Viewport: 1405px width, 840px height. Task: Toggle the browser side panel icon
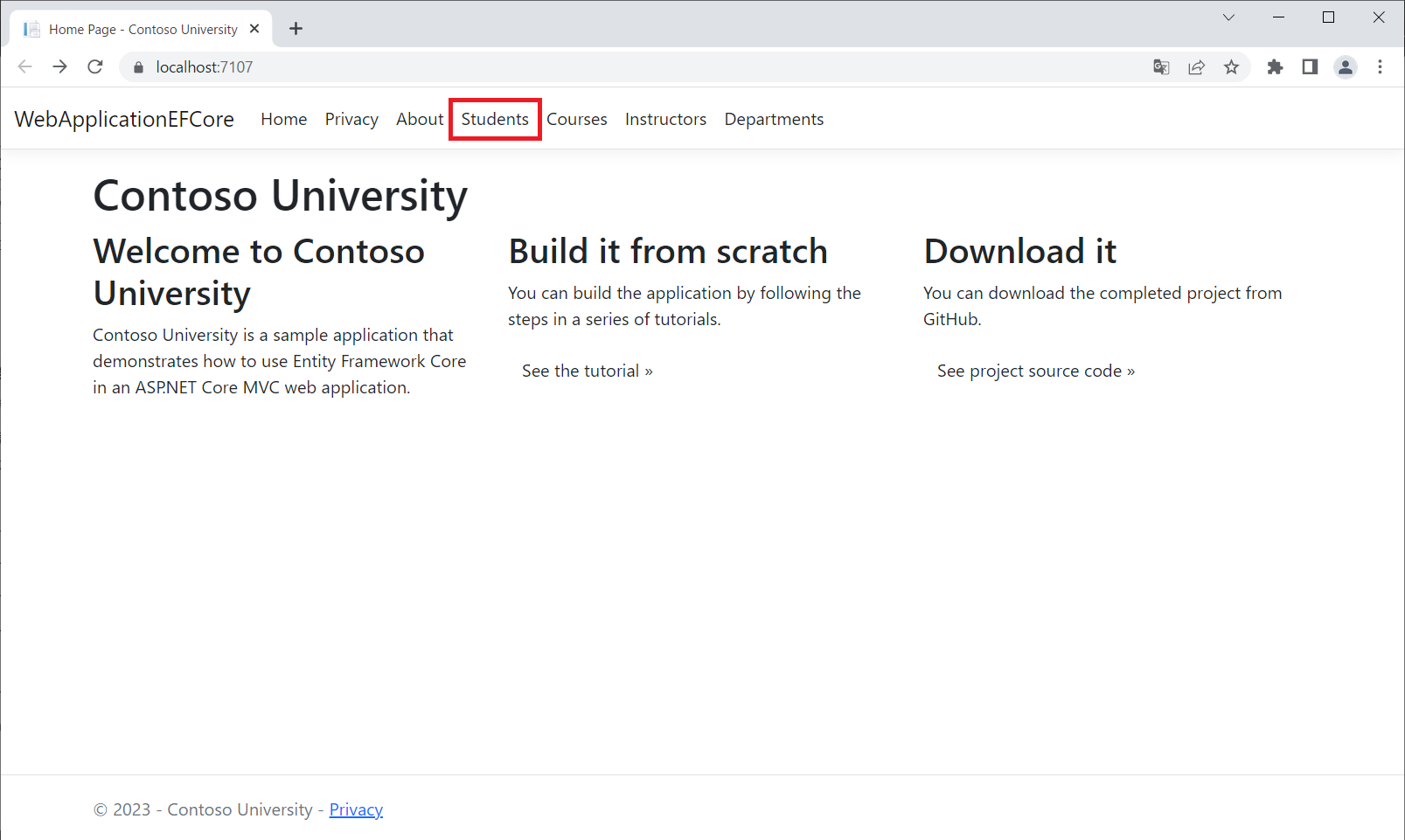point(1310,67)
